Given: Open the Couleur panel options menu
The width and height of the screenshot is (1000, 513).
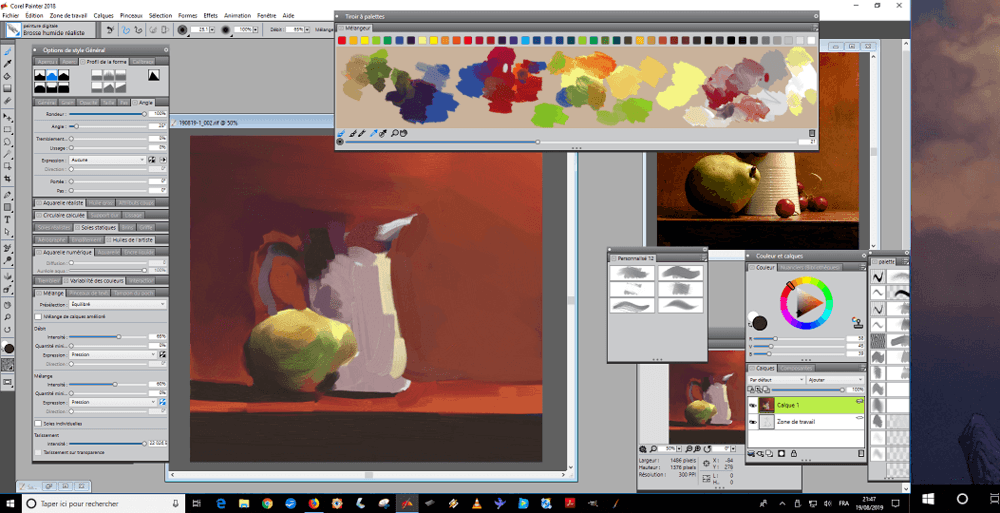Looking at the screenshot, I should click(x=862, y=267).
